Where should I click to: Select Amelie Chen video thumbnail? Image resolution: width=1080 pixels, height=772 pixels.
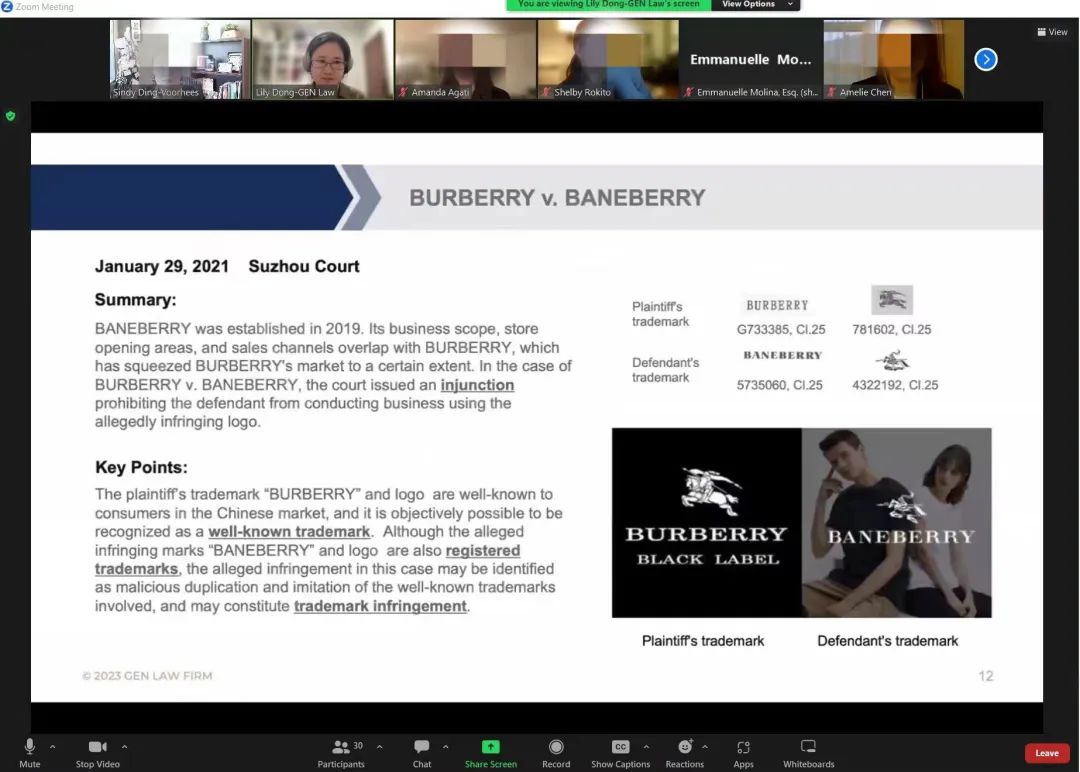(x=894, y=59)
